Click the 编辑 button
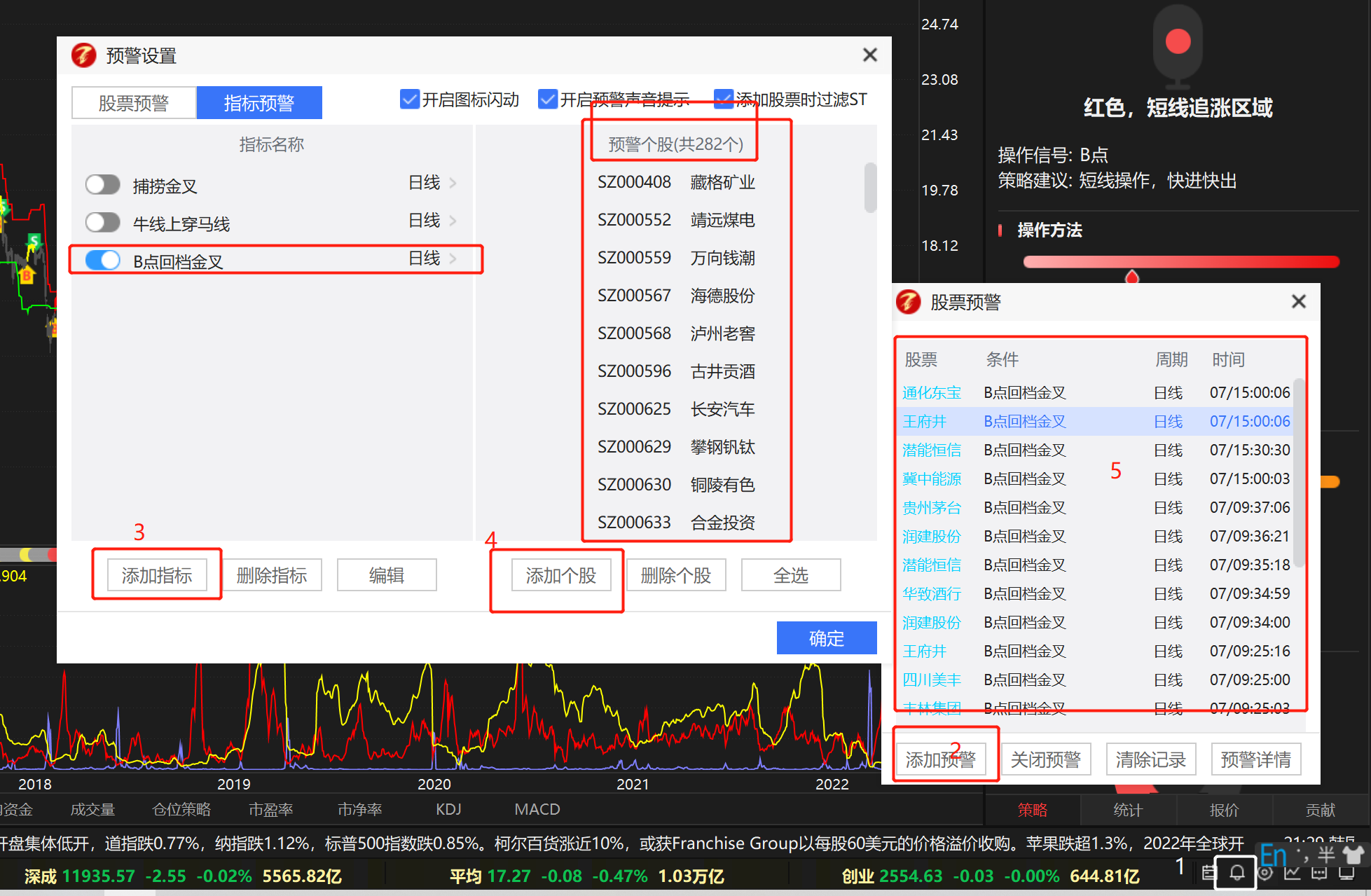This screenshot has width=1371, height=896. [387, 575]
